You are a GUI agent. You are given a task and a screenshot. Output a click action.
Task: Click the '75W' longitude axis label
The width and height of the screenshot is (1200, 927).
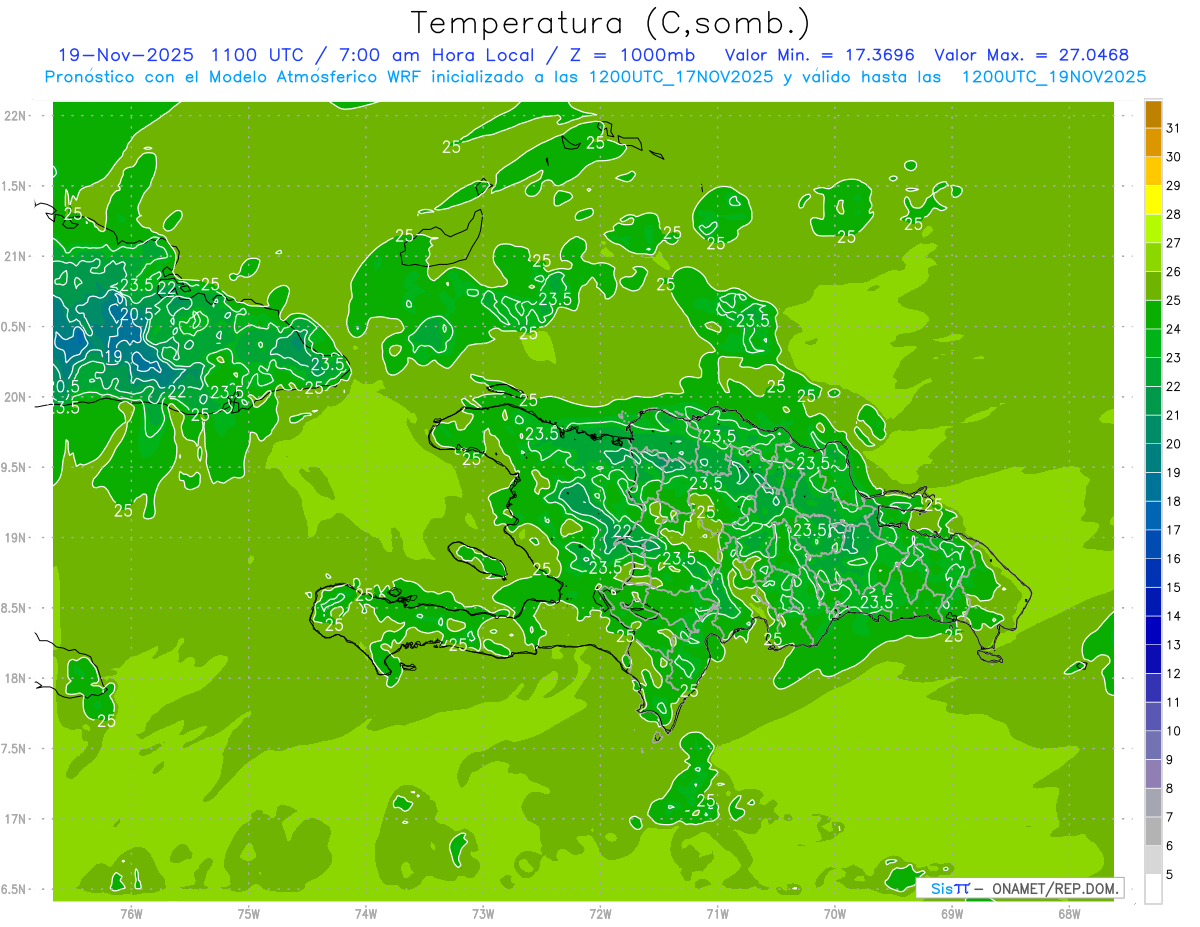[249, 913]
